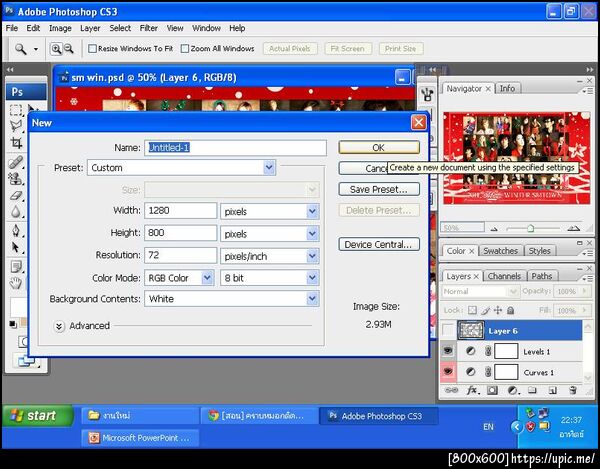This screenshot has width=600, height=469.
Task: Add a layer style with fx icon
Action: [x=473, y=390]
